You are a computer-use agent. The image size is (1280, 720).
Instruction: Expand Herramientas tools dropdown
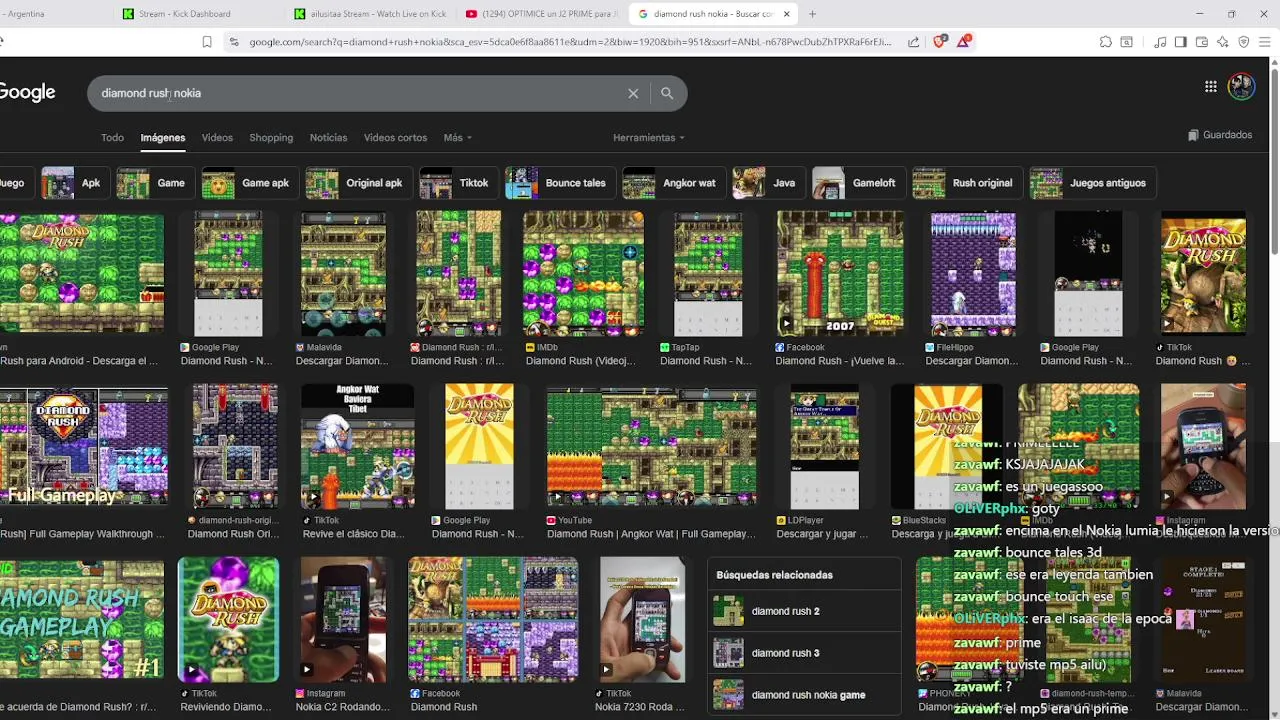pos(649,138)
